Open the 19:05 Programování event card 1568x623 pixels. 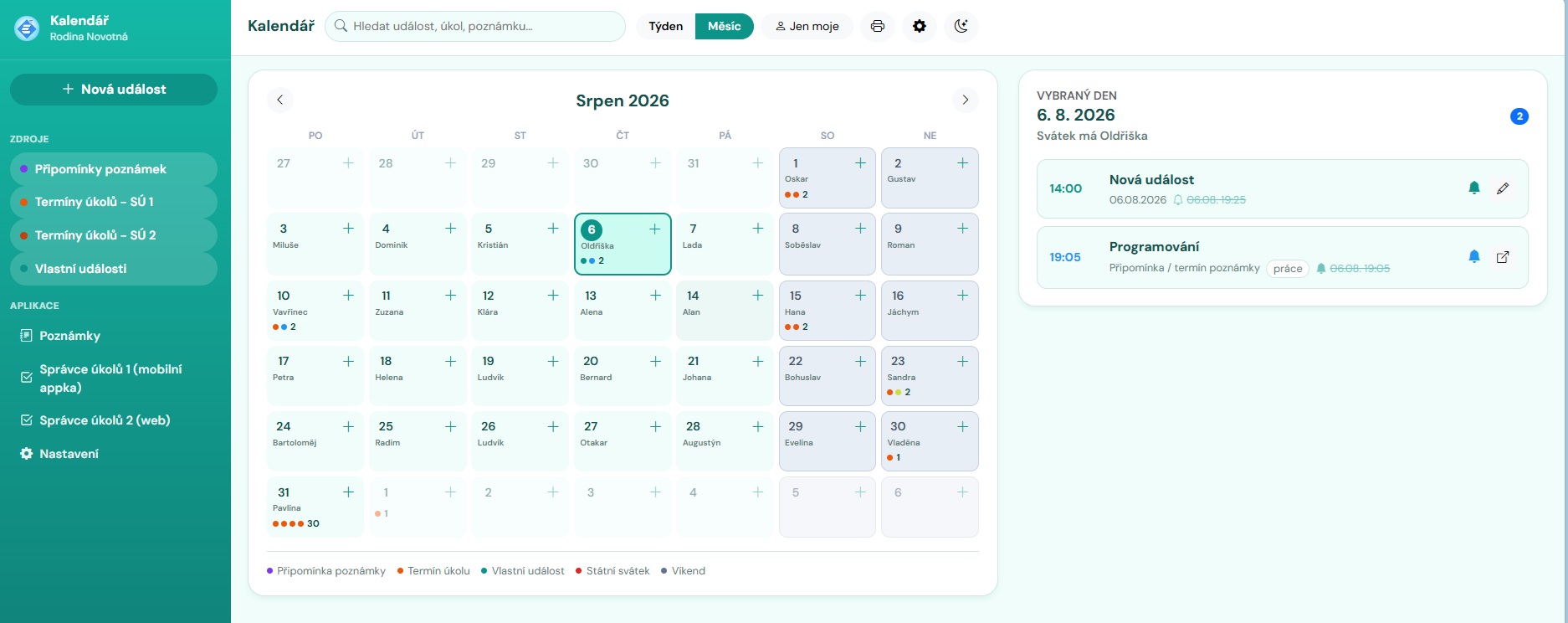(1283, 257)
